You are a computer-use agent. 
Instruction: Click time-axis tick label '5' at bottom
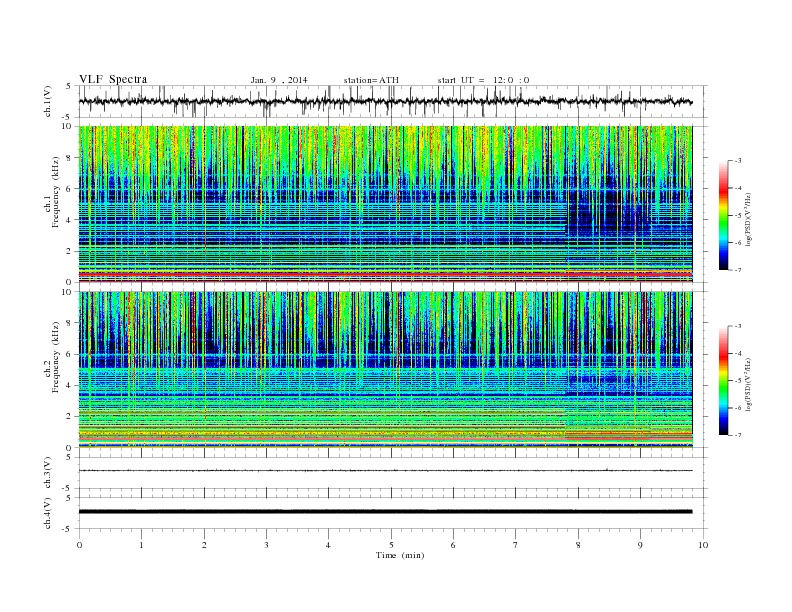(x=391, y=545)
